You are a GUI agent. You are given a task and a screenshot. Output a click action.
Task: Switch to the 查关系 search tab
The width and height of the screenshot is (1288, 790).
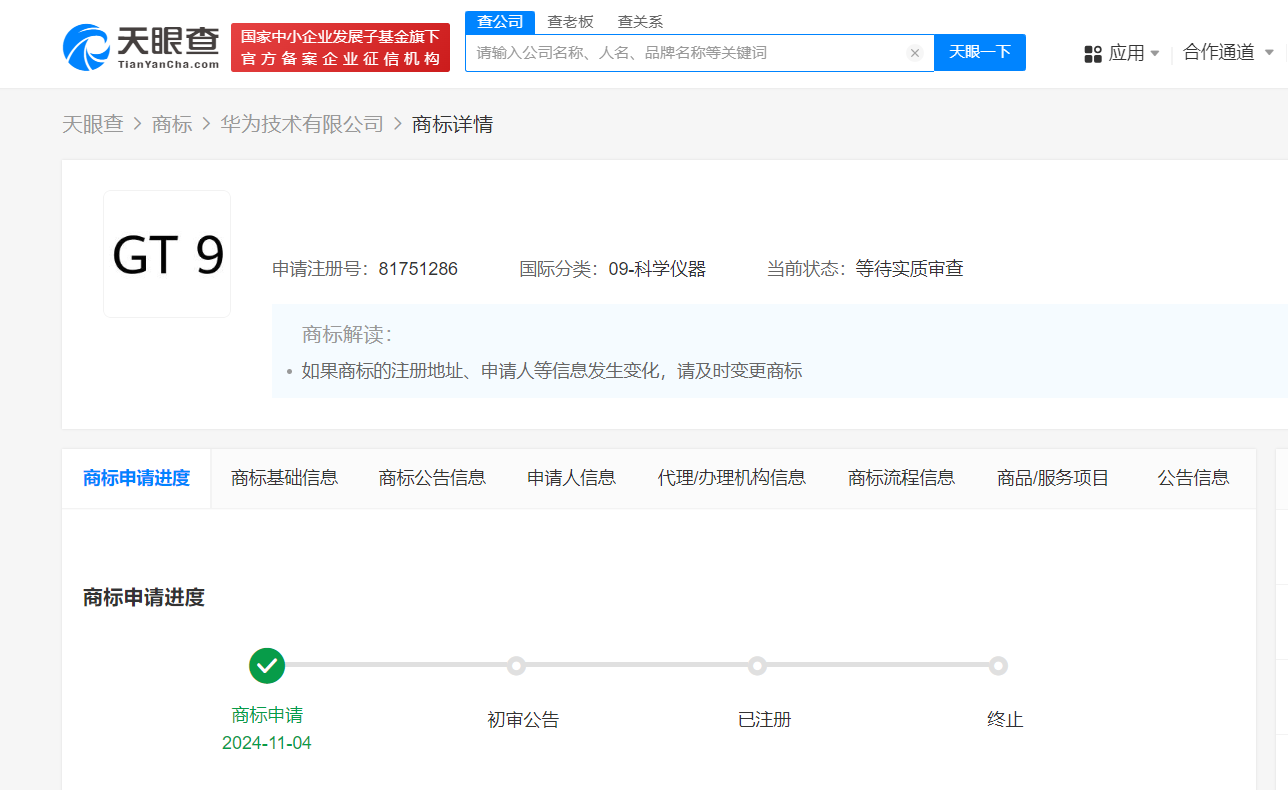[x=640, y=22]
